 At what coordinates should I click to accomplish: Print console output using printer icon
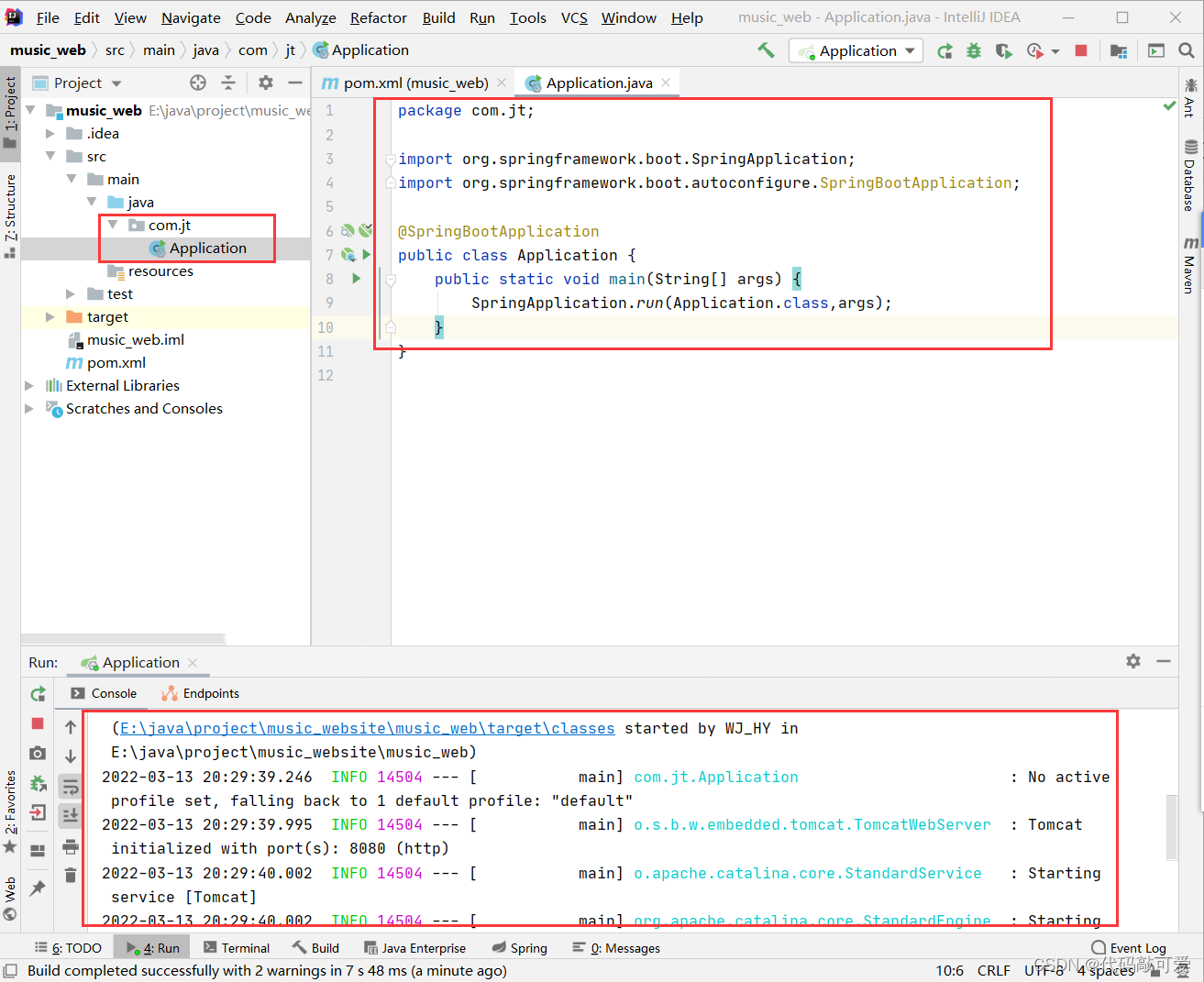[x=71, y=846]
